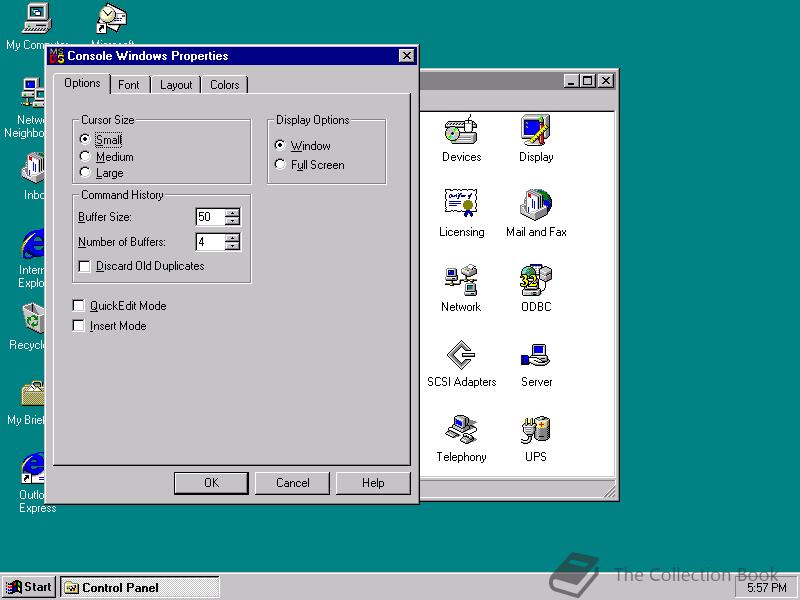Screen dimensions: 800x600
Task: Click OK in Console Windows Properties
Action: (211, 483)
